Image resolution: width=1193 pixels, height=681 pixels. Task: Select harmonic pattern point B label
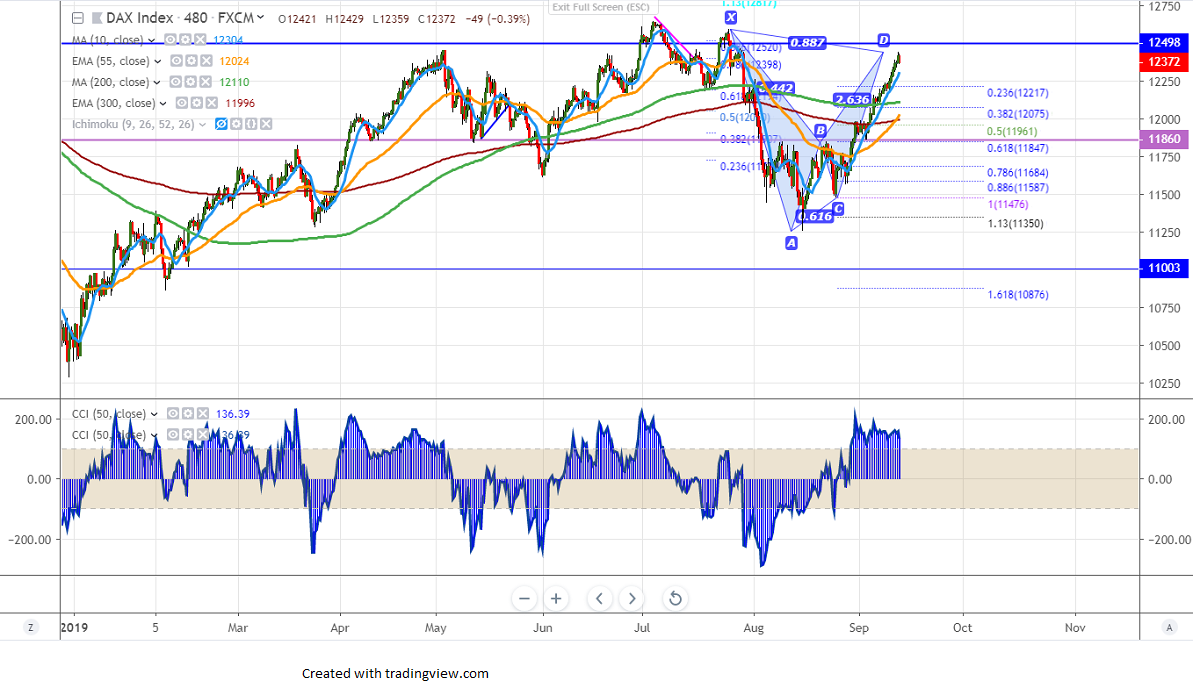point(820,131)
